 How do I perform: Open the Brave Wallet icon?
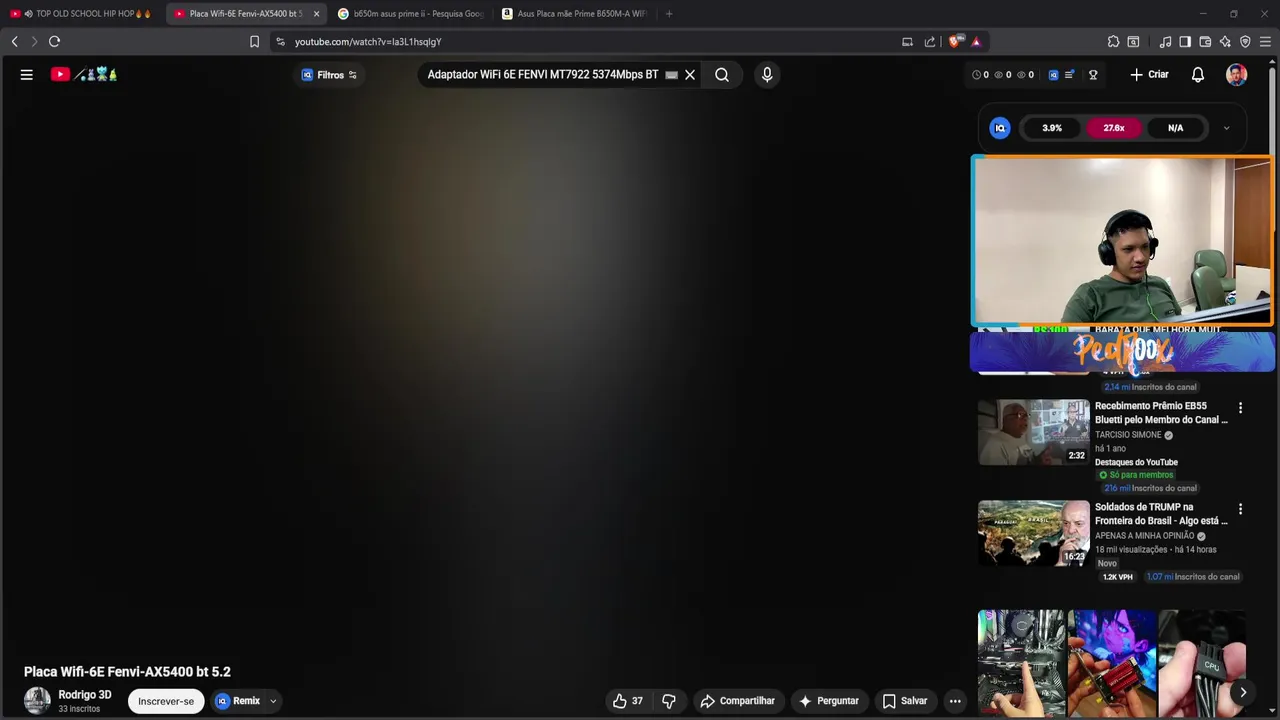[x=1205, y=42]
